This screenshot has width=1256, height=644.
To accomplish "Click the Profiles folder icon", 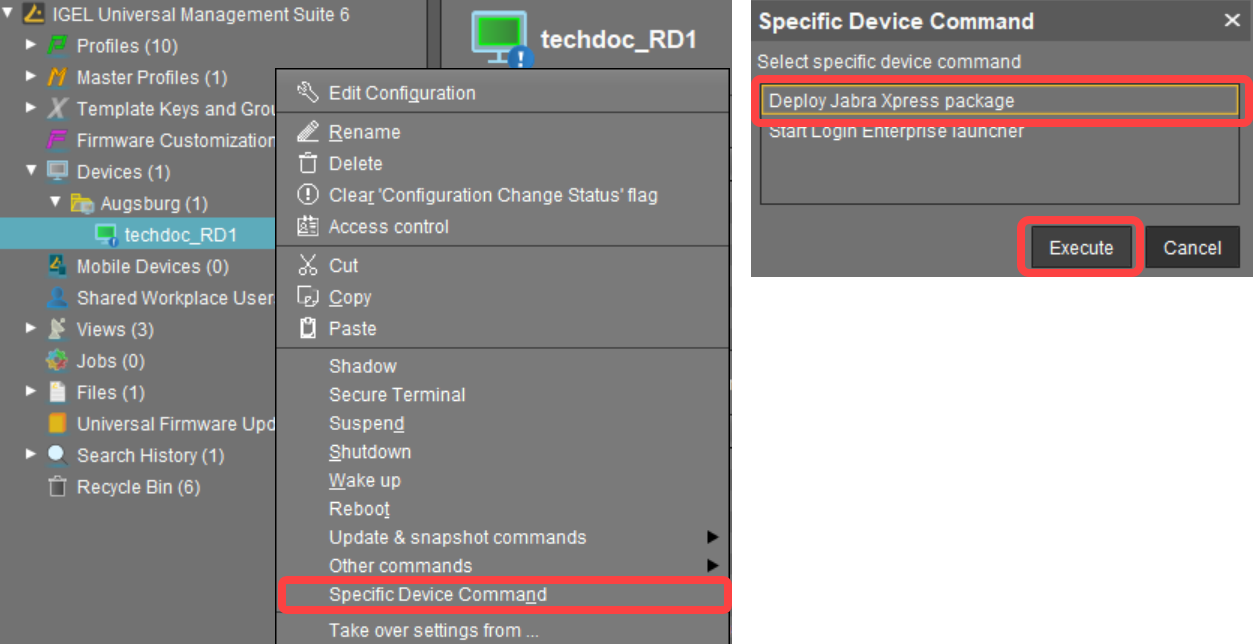I will click(x=58, y=46).
